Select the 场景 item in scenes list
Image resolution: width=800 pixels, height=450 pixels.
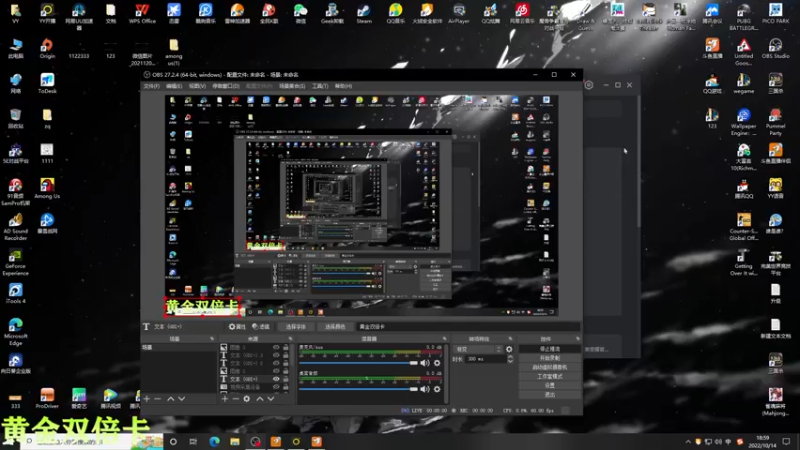tap(179, 347)
